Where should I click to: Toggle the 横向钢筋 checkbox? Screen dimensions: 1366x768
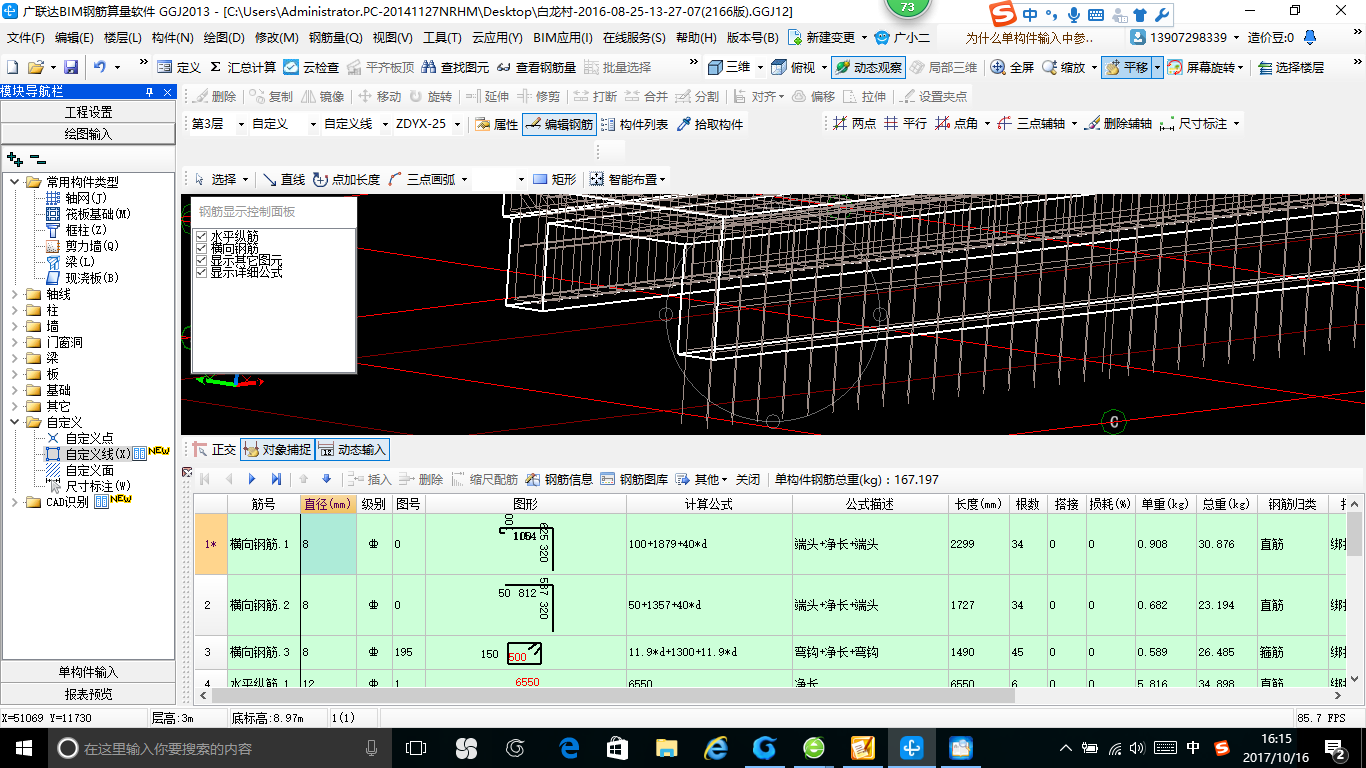201,248
